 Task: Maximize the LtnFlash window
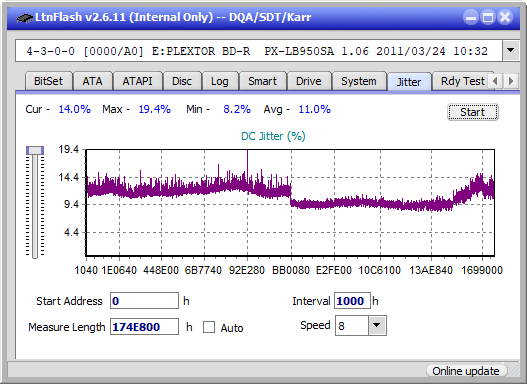tap(488, 17)
